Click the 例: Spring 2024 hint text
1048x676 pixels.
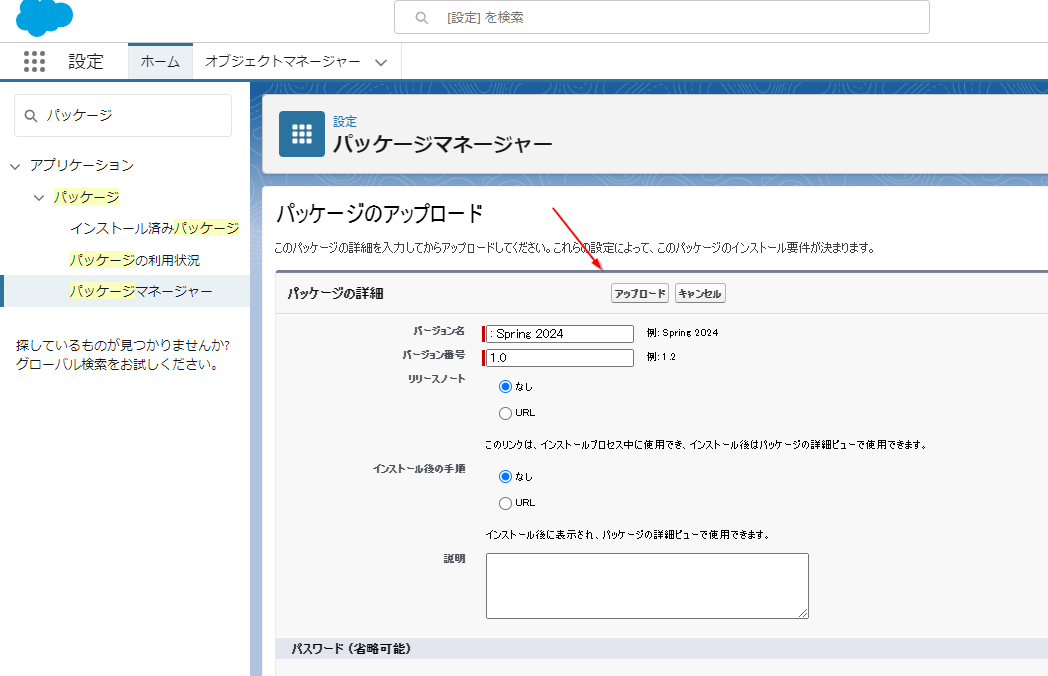point(682,332)
